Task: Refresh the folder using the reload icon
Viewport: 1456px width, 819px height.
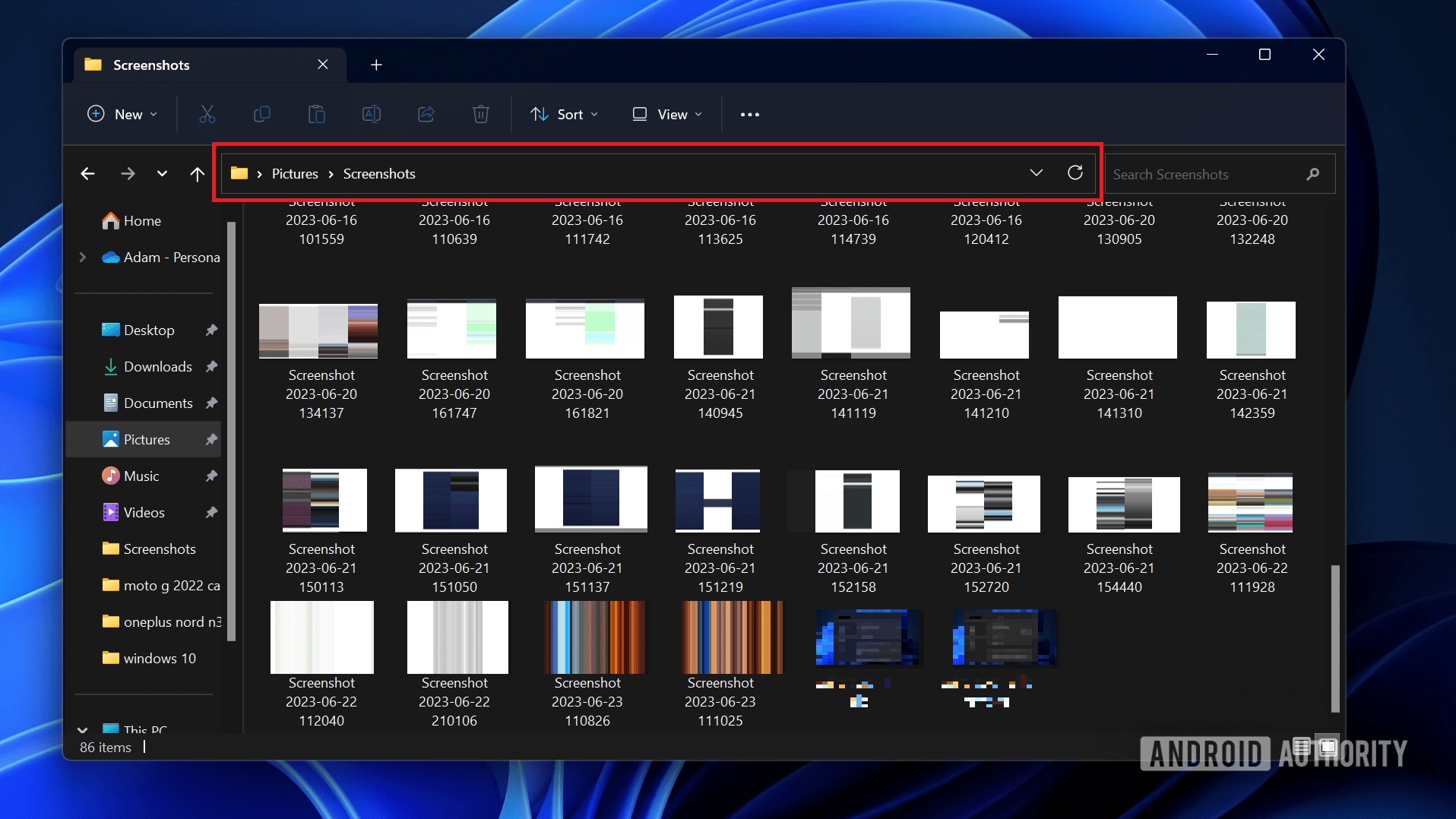Action: [x=1075, y=173]
